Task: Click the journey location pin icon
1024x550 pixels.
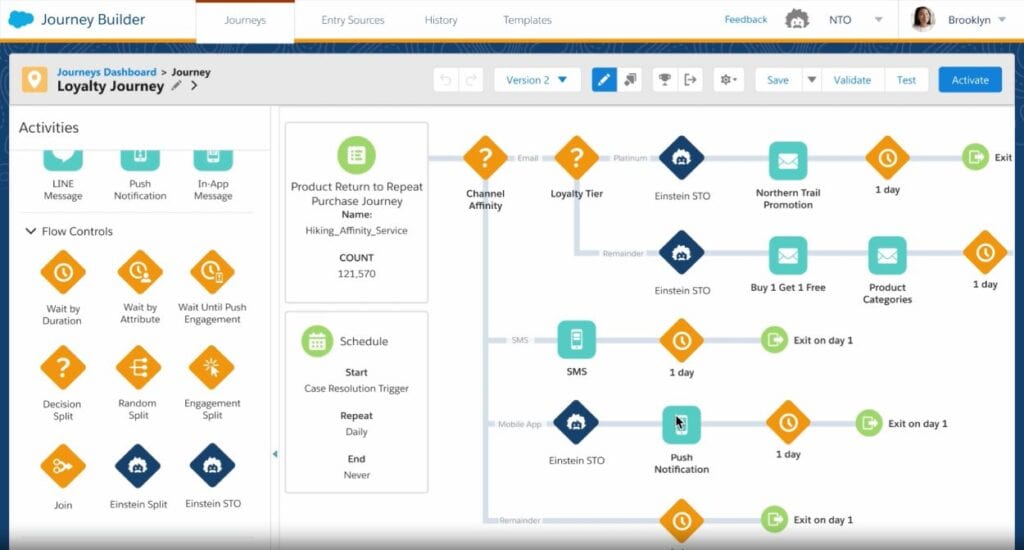Action: pyautogui.click(x=34, y=80)
